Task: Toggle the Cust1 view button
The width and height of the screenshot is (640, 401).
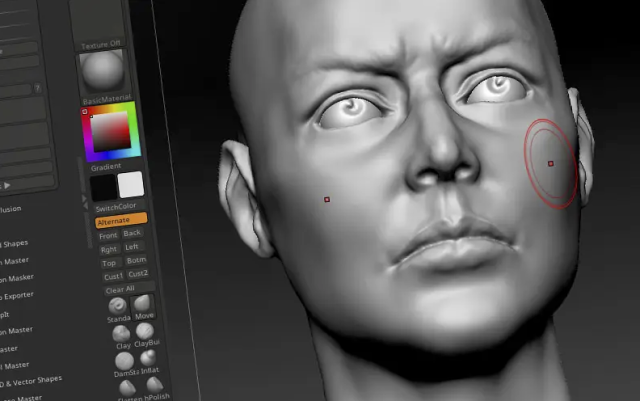Action: [113, 277]
